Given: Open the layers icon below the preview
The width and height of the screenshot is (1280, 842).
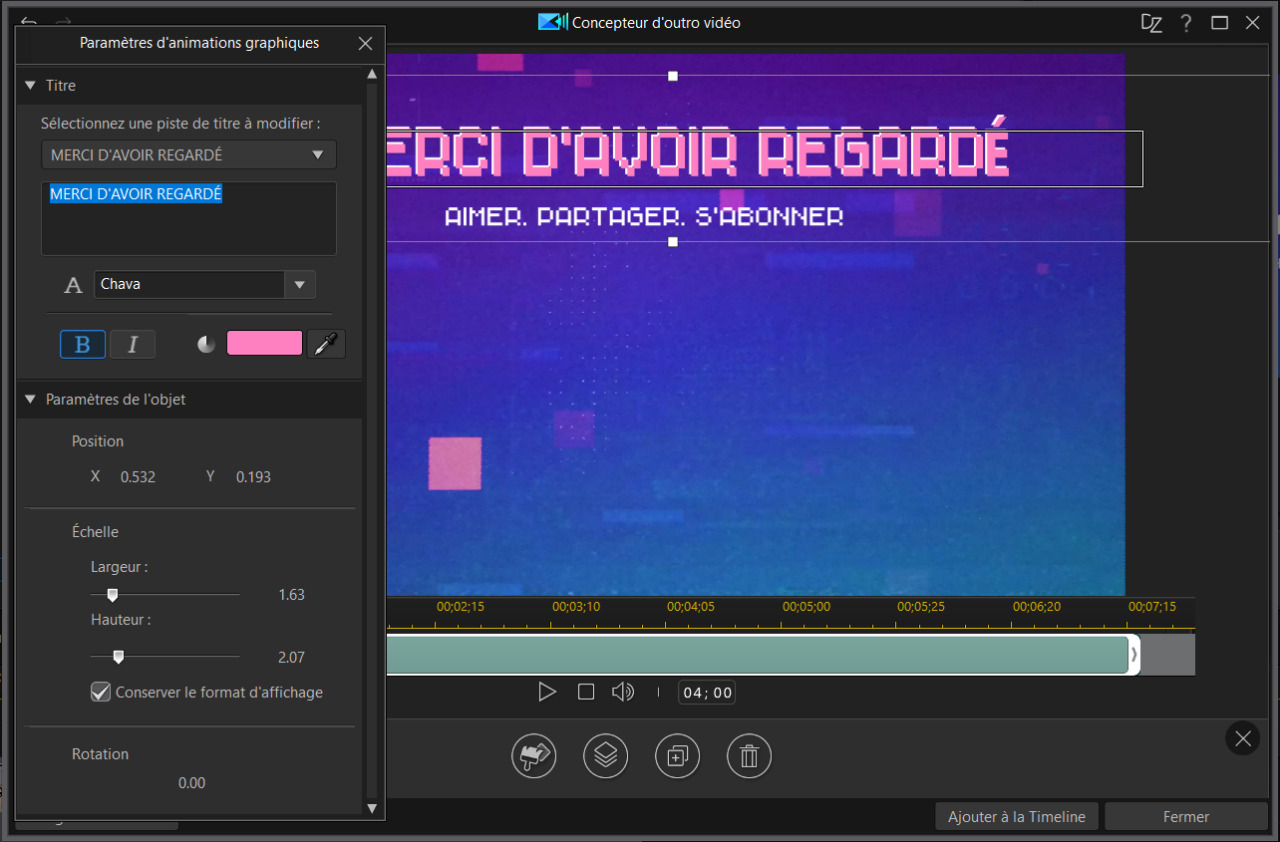Looking at the screenshot, I should tap(605, 756).
